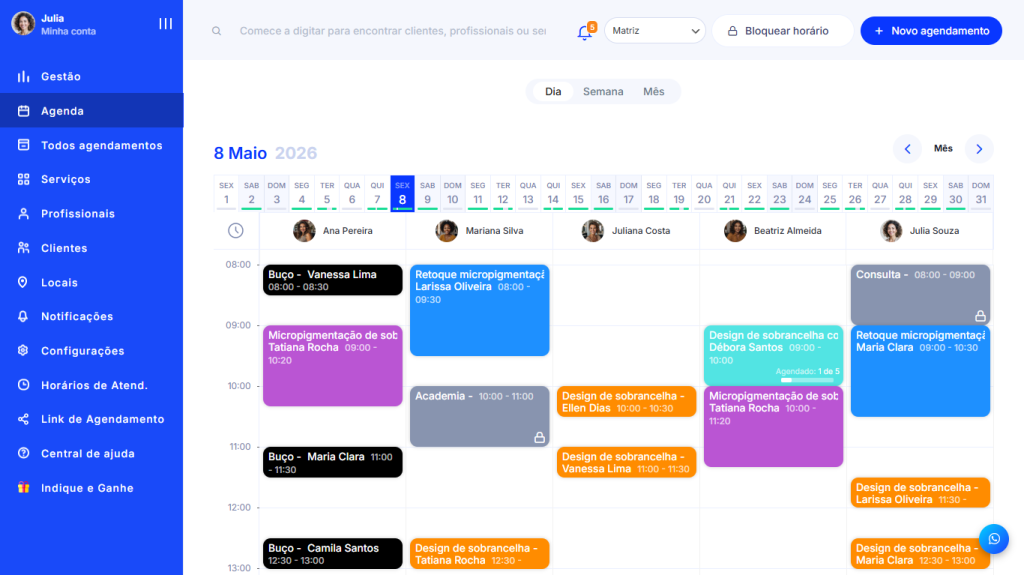The width and height of the screenshot is (1024, 575).
Task: Click Novo agendamento button
Action: 931,31
